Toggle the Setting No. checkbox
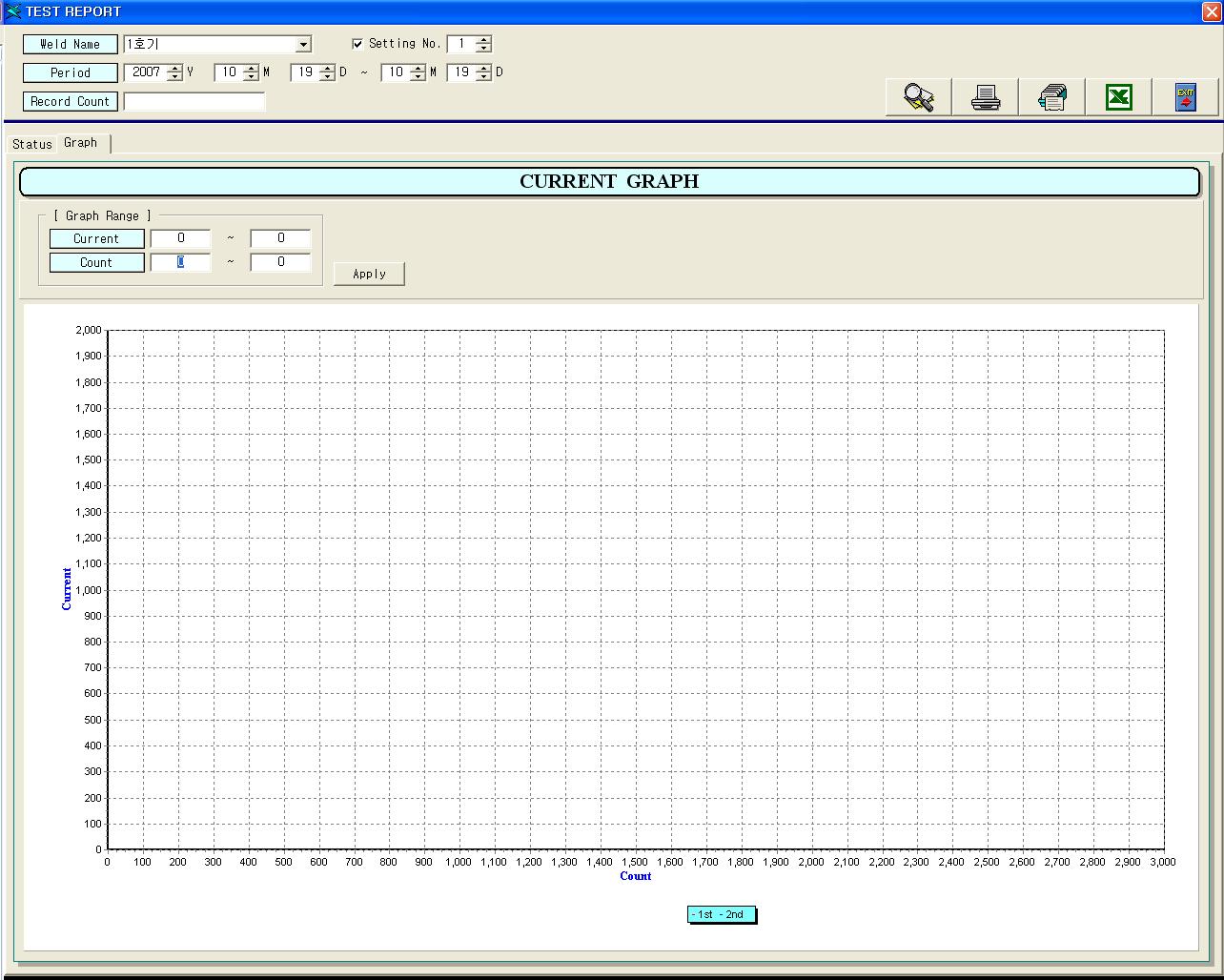This screenshot has width=1224, height=980. point(357,44)
